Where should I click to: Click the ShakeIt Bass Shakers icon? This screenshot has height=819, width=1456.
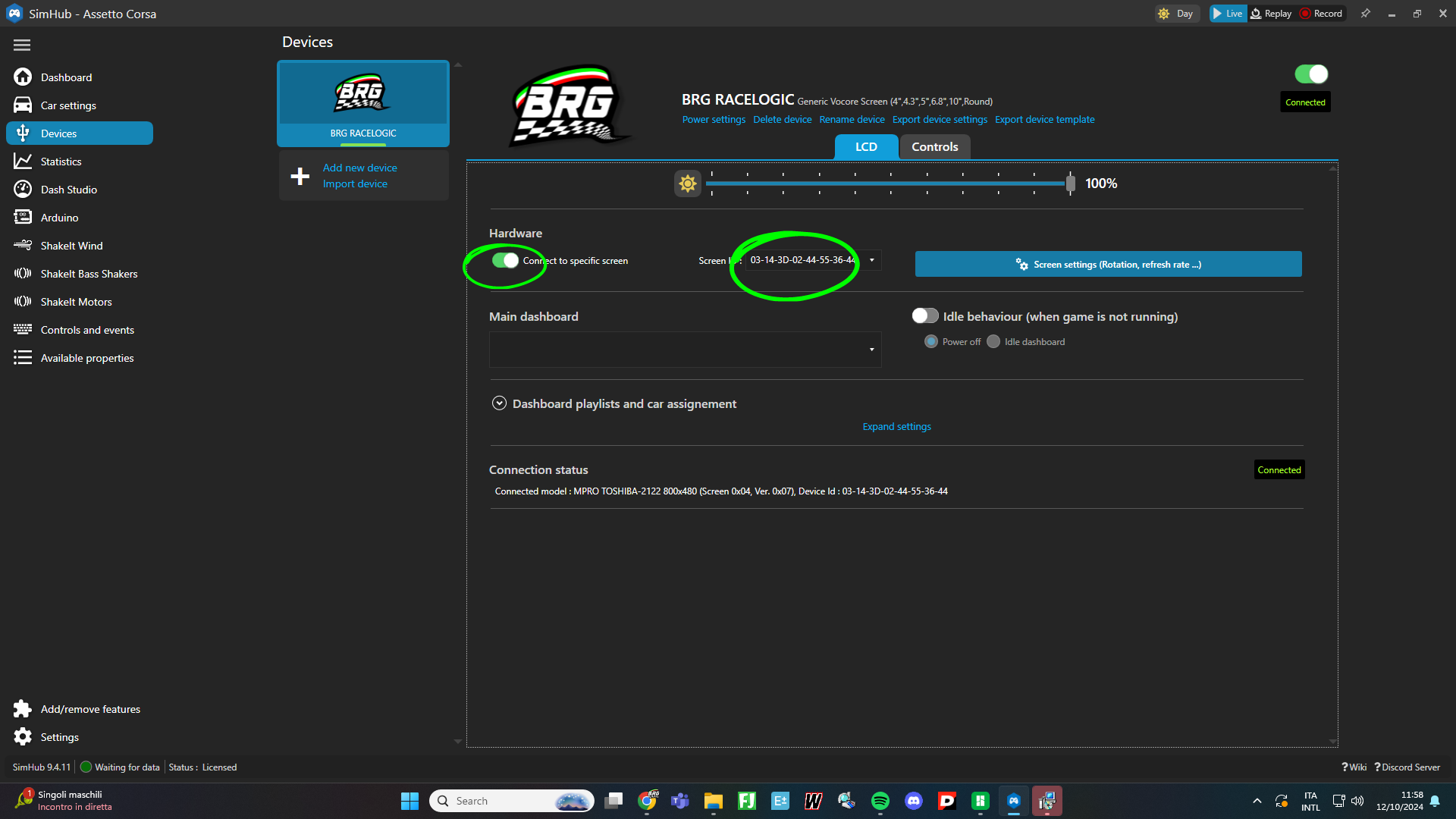[23, 274]
